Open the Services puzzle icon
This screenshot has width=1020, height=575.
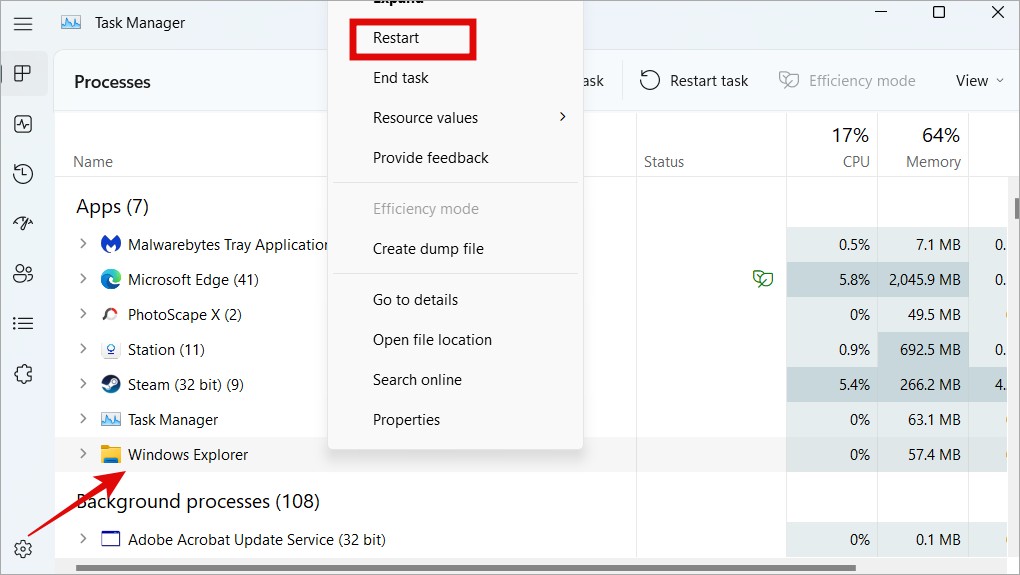[24, 373]
